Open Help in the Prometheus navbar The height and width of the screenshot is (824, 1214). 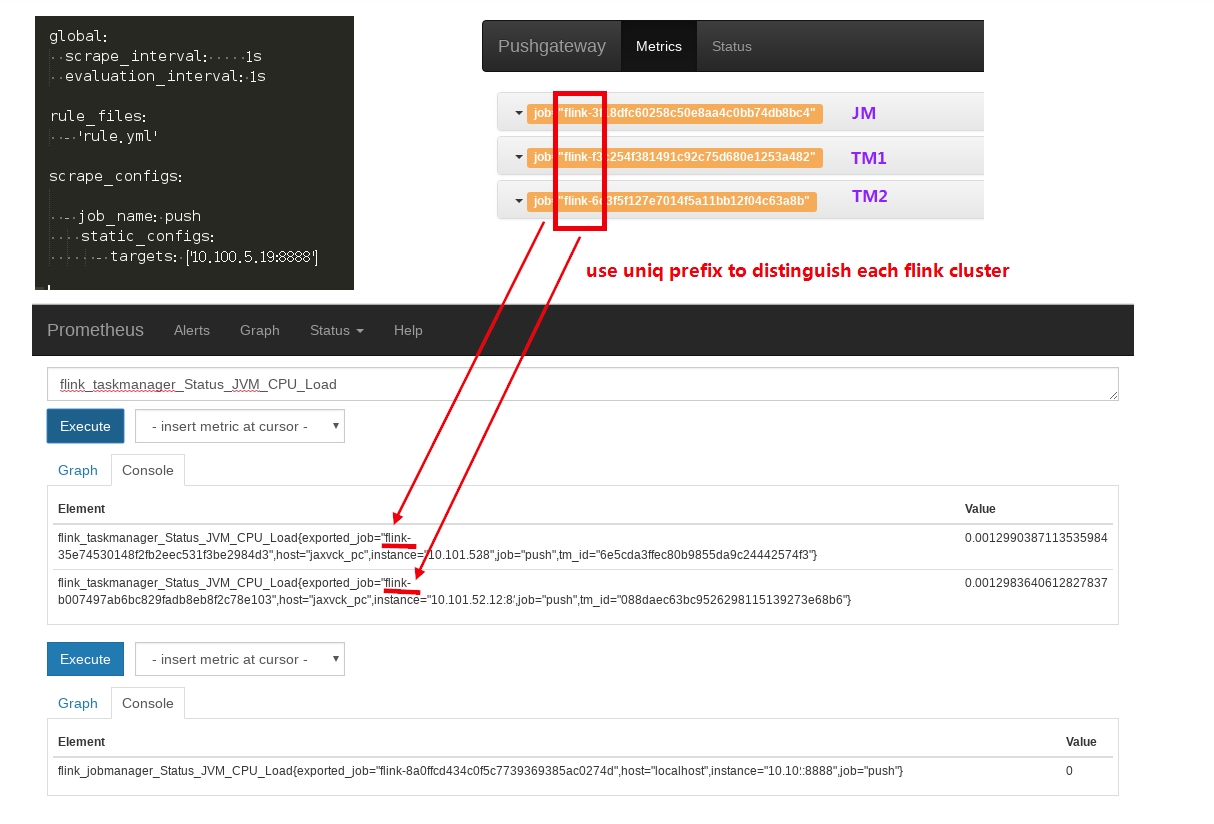[408, 330]
